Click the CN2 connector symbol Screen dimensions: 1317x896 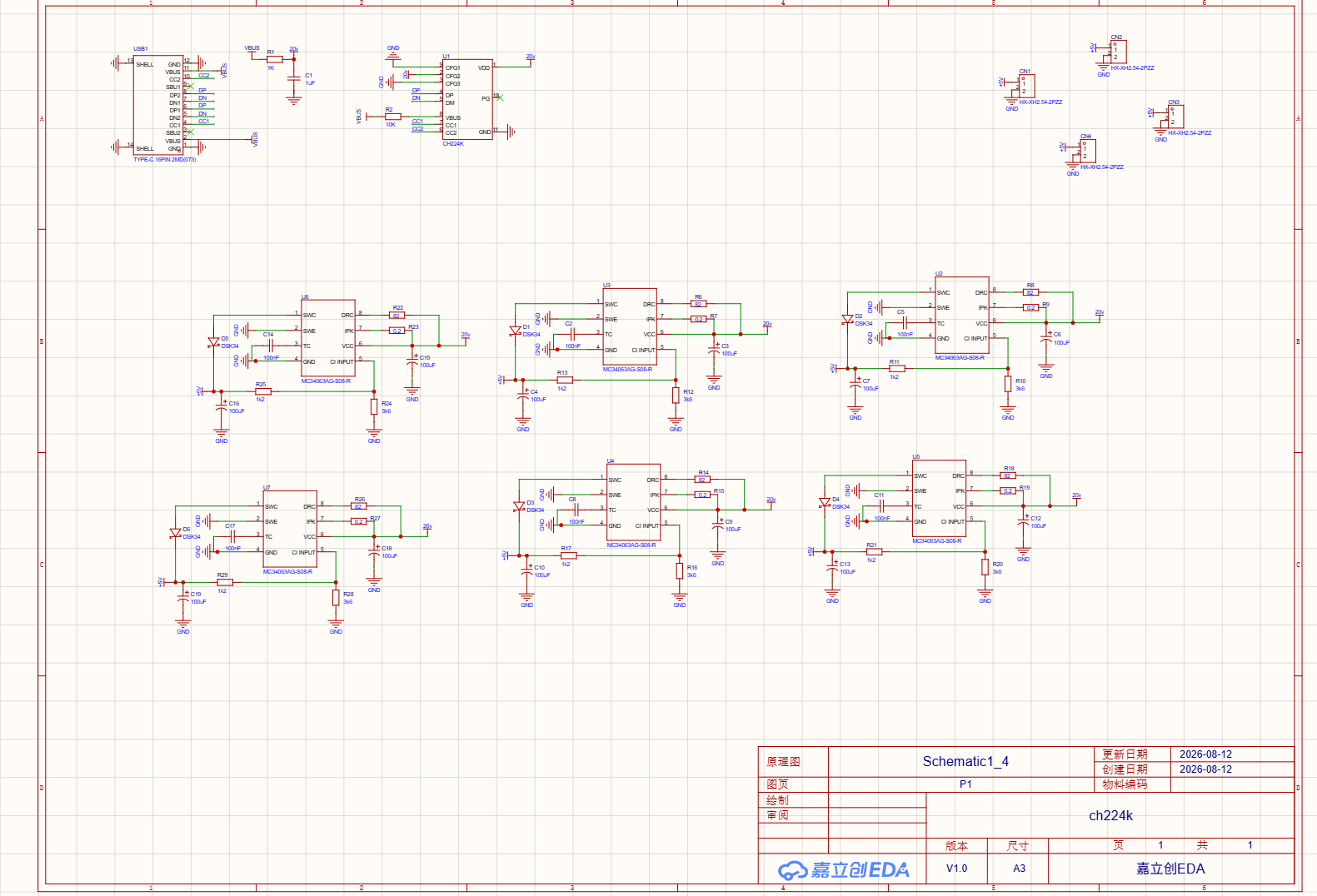[x=1119, y=52]
